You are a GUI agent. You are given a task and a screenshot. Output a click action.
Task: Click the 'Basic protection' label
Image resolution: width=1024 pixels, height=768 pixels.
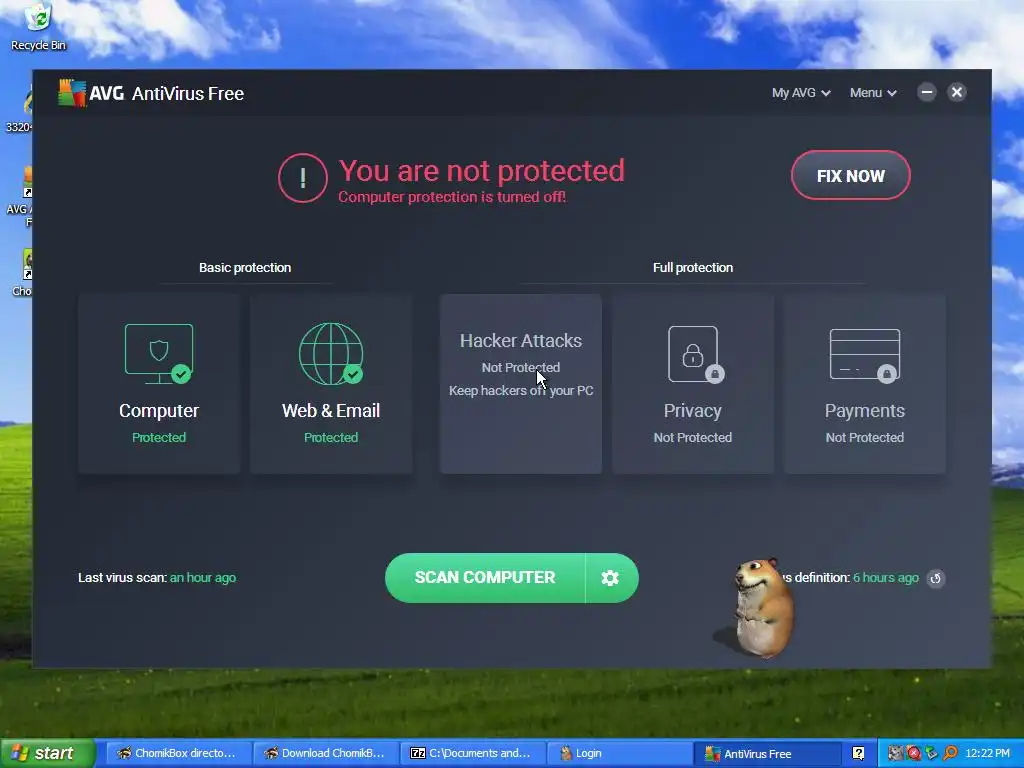[245, 267]
